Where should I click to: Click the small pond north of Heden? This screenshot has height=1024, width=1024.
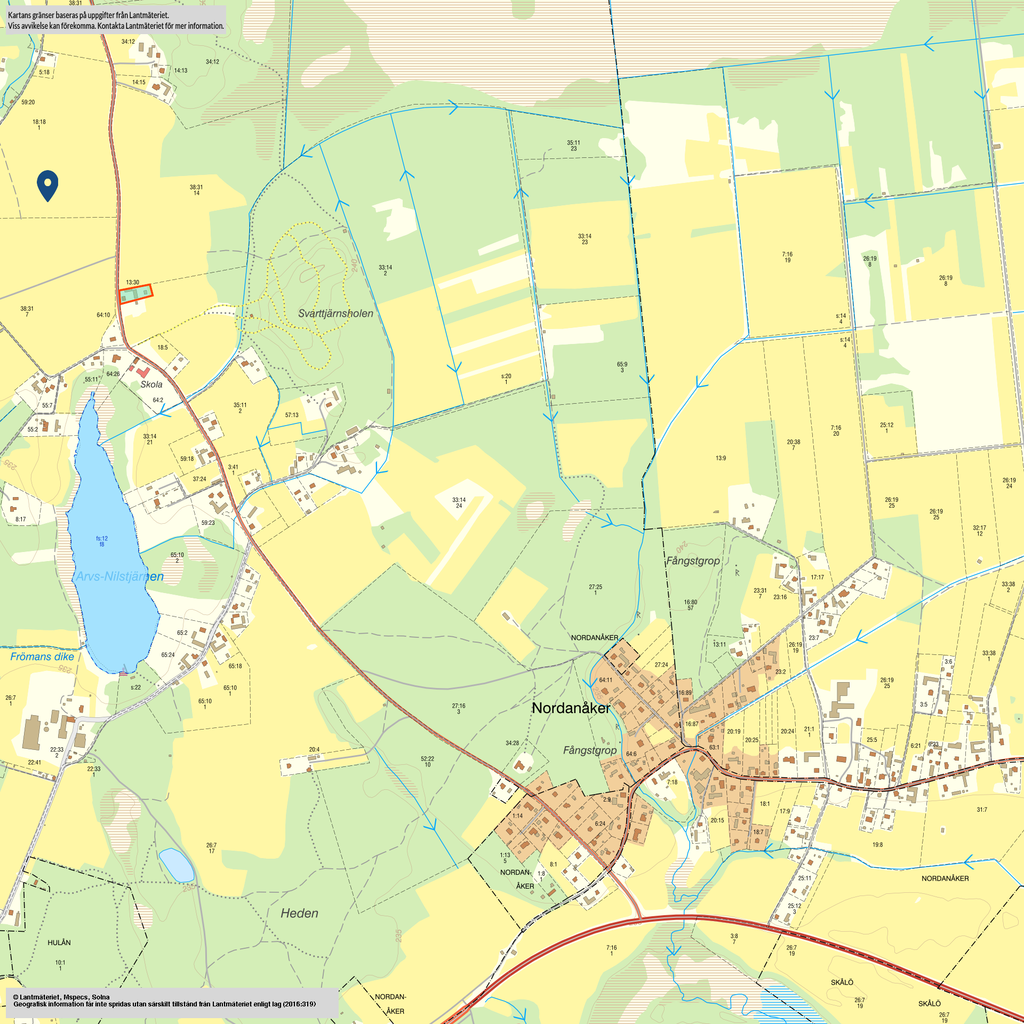pyautogui.click(x=177, y=865)
